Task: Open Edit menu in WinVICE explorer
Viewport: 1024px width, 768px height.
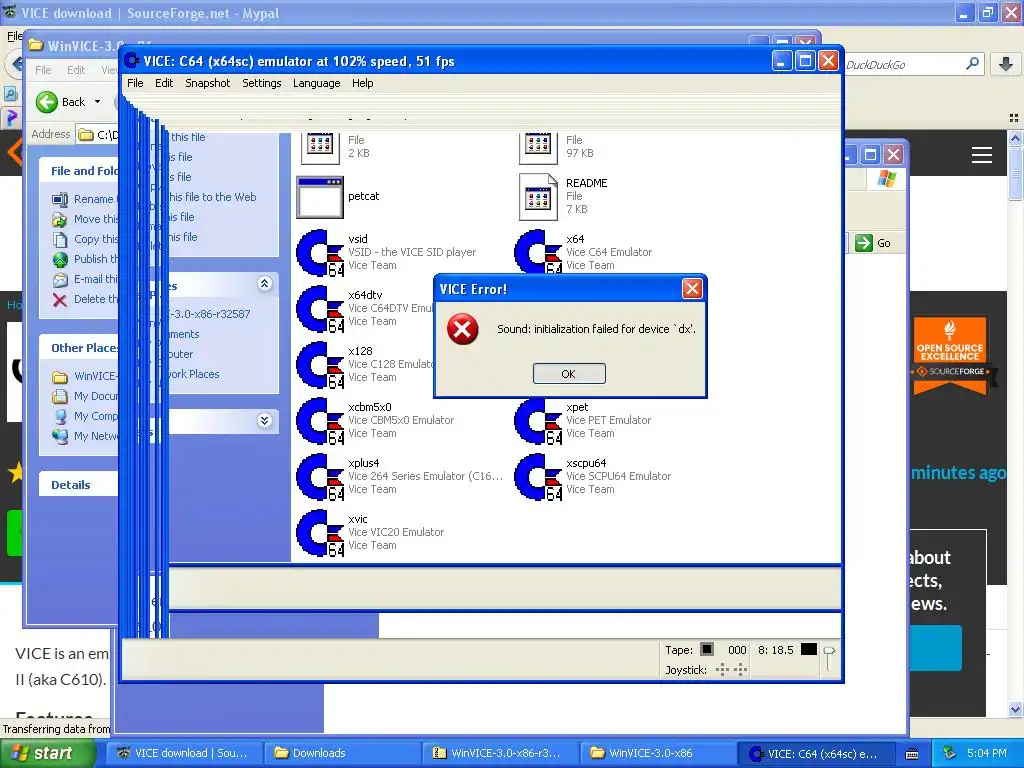Action: coord(76,70)
